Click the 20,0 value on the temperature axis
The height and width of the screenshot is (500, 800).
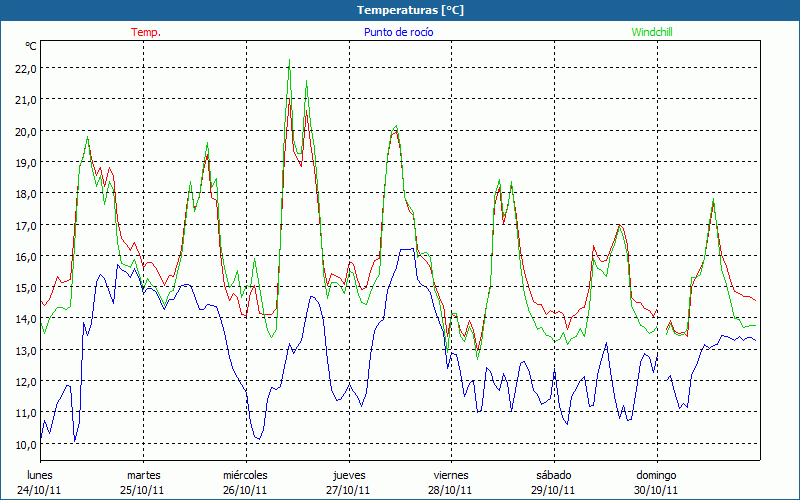tap(24, 131)
